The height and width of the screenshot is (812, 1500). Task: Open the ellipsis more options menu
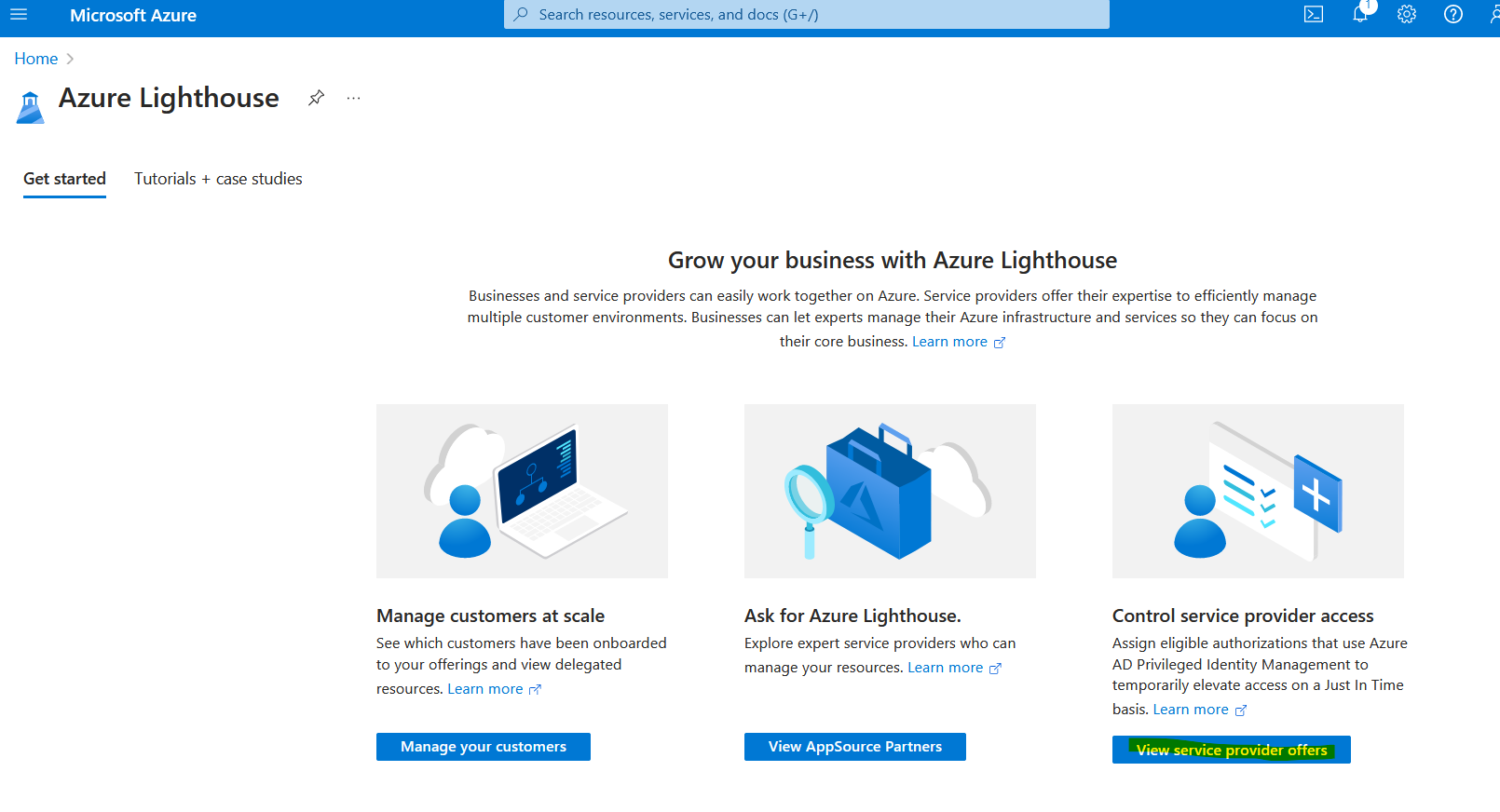[353, 98]
